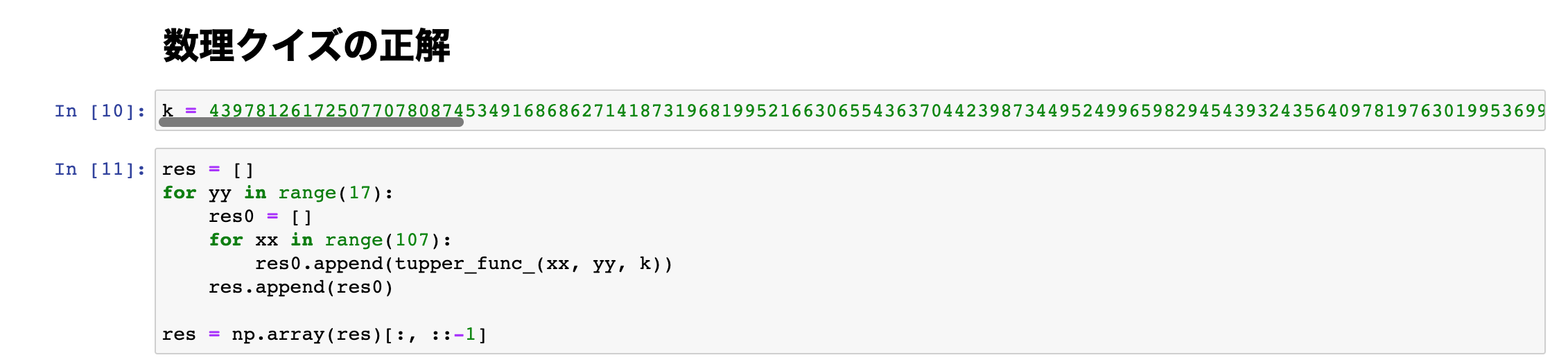The width and height of the screenshot is (1568, 362).
Task: Click the heading 数理クイズの正解
Action: (306, 46)
